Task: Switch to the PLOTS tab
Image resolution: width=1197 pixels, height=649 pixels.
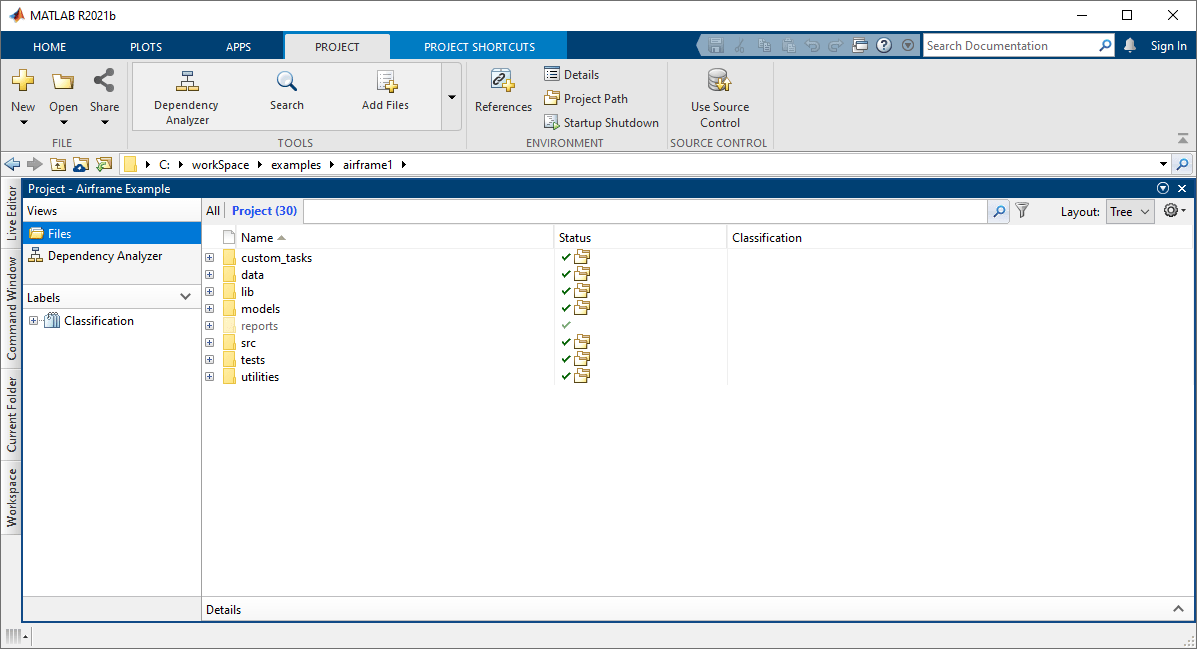Action: click(x=146, y=47)
